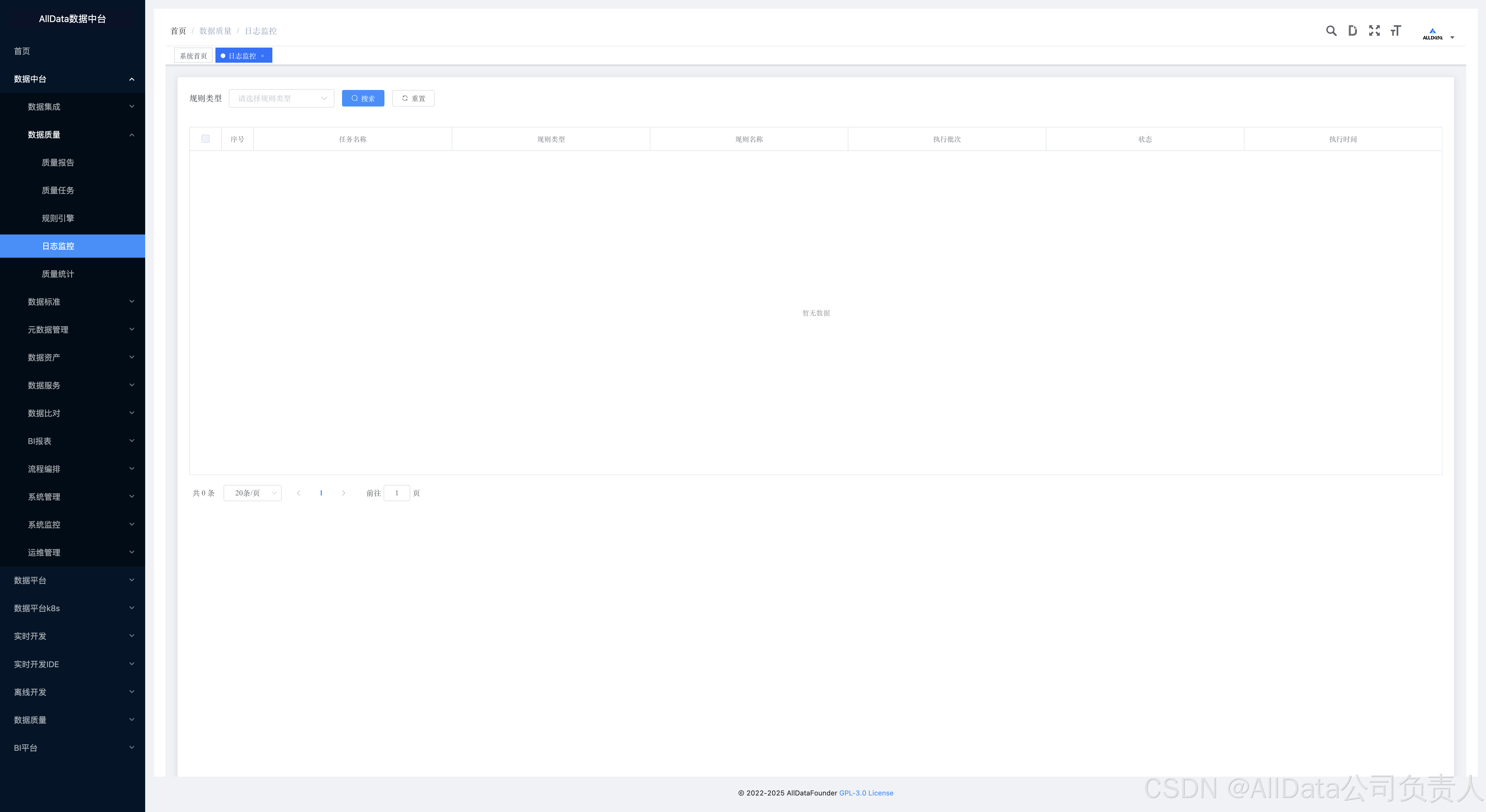The width and height of the screenshot is (1486, 812).
Task: Tick the select-all checkbox in table header
Action: point(205,139)
